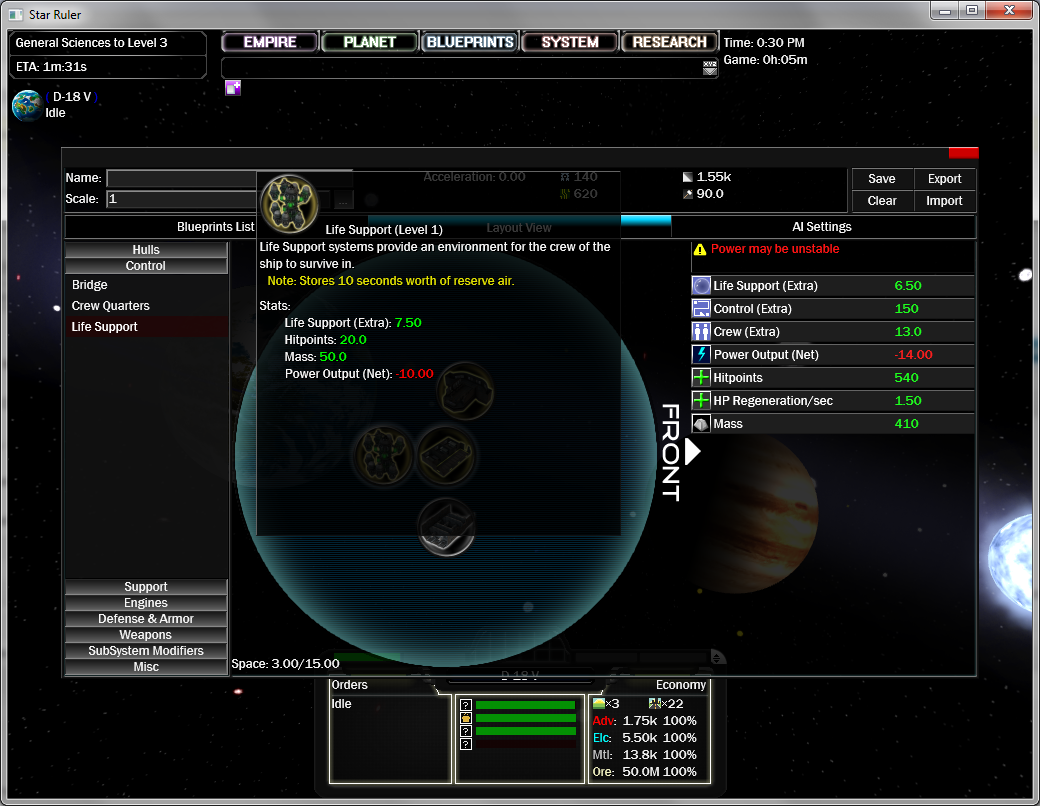Expand the Defense & Armor category
This screenshot has height=806, width=1040.
(x=146, y=618)
